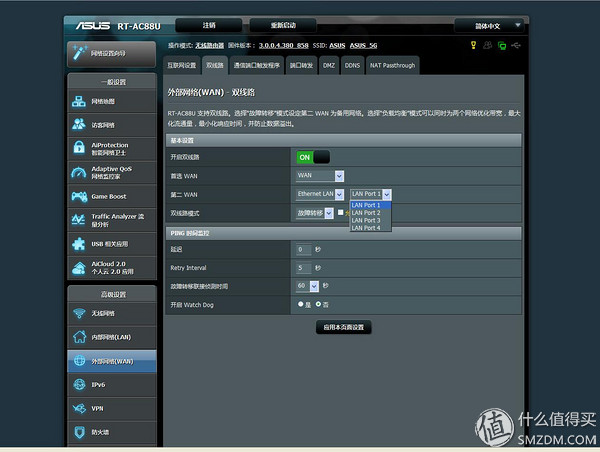Click the ASUS logo

(x=93, y=26)
